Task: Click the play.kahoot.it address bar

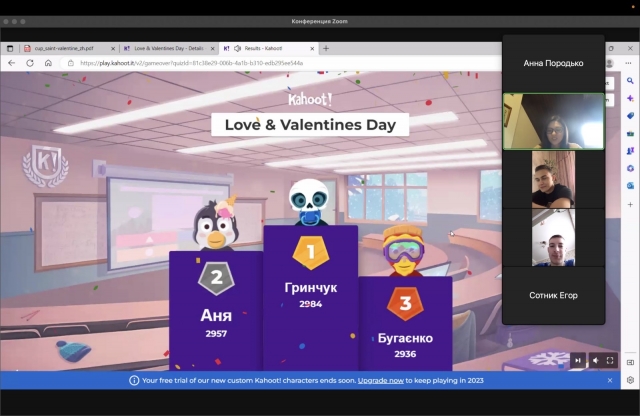Action: (x=282, y=63)
